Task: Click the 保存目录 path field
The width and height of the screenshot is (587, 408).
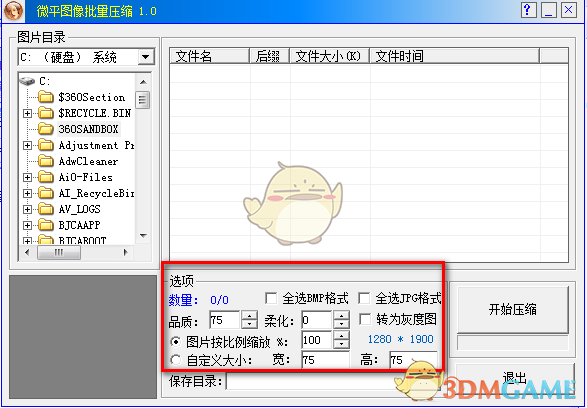Action: [332, 381]
